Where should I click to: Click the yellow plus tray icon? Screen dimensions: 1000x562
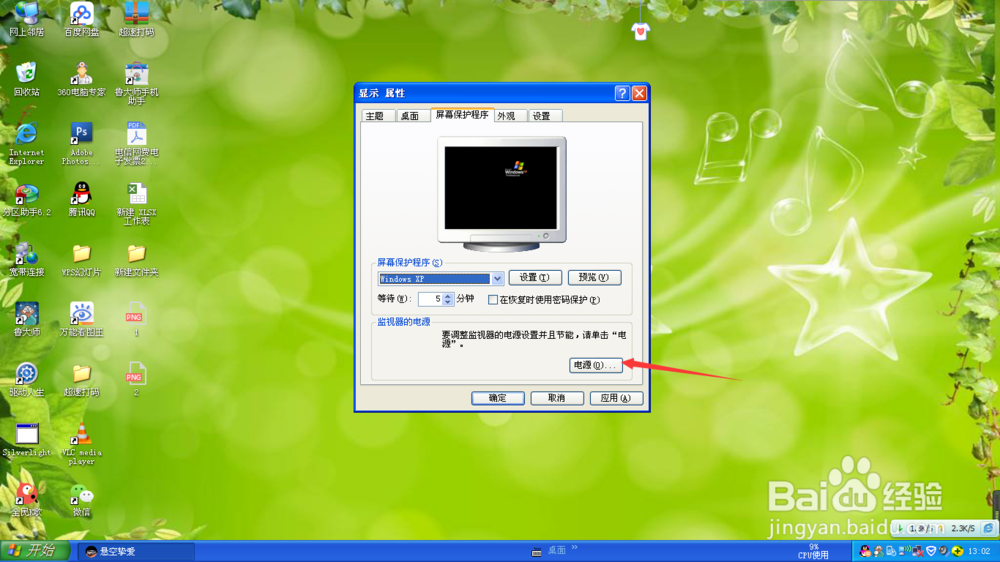click(x=957, y=551)
